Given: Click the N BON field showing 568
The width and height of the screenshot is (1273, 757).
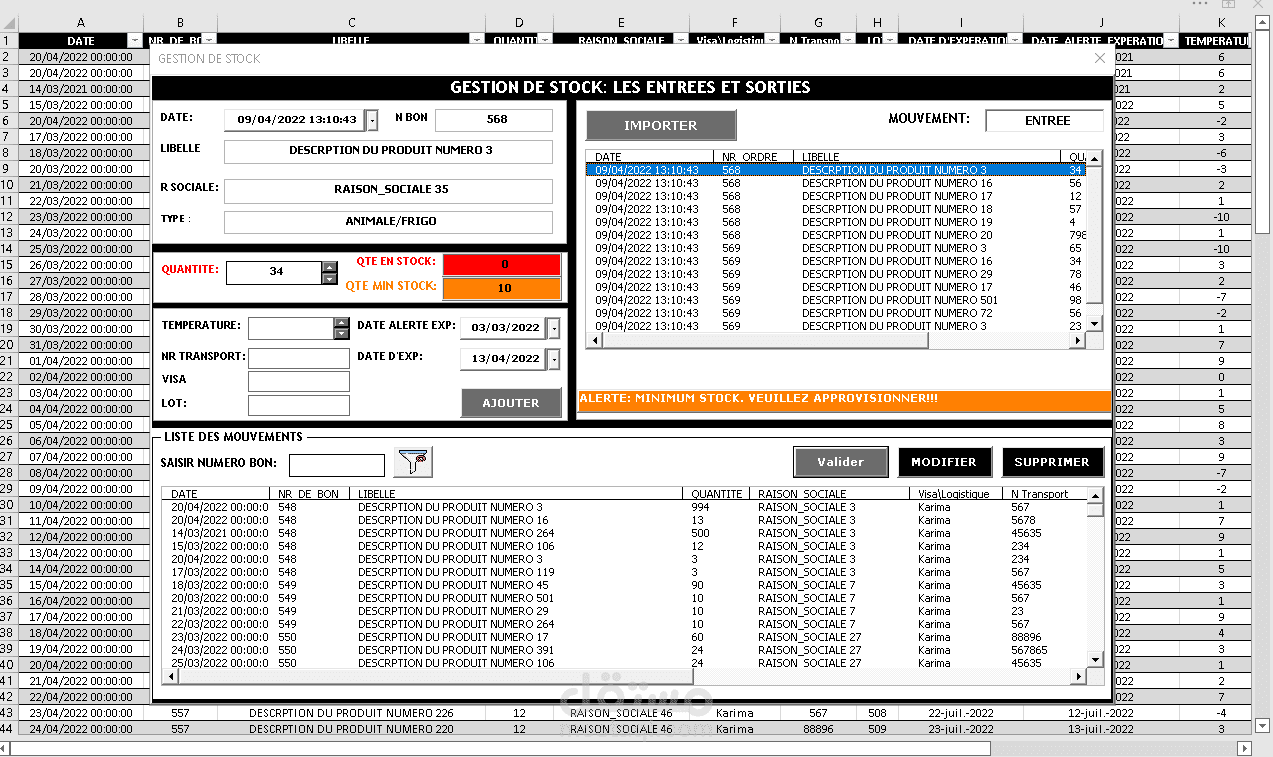Looking at the screenshot, I should coord(494,120).
